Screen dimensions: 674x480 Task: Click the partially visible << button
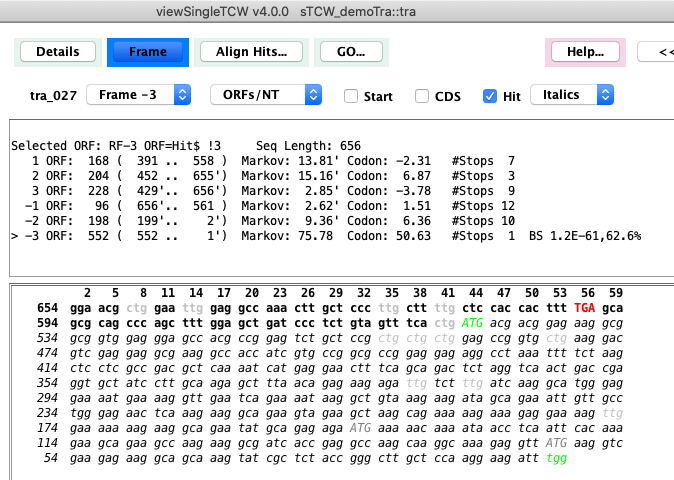tap(660, 51)
